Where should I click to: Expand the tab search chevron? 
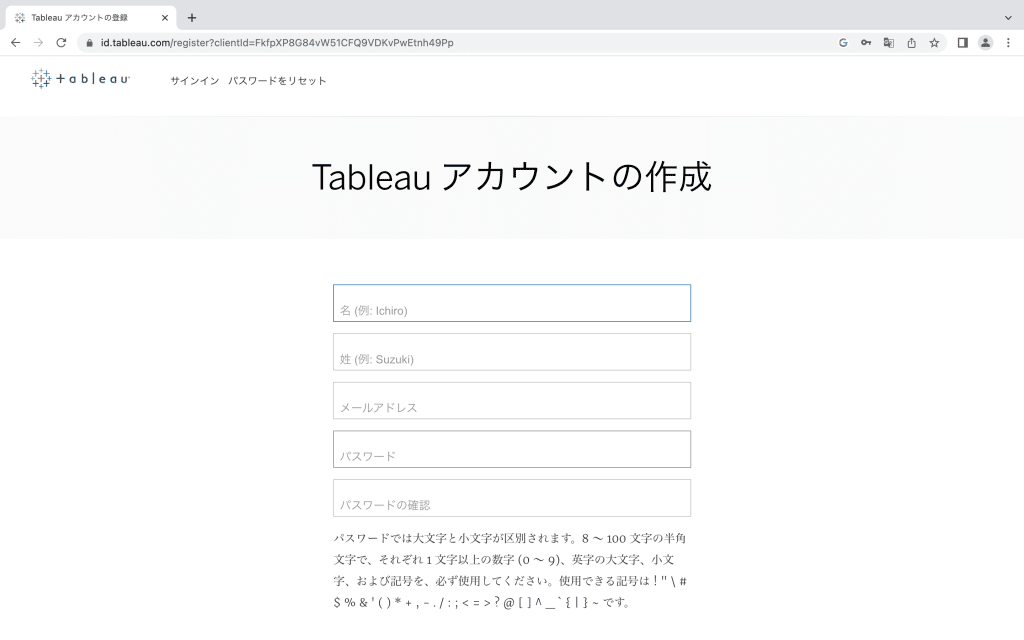[1008, 18]
